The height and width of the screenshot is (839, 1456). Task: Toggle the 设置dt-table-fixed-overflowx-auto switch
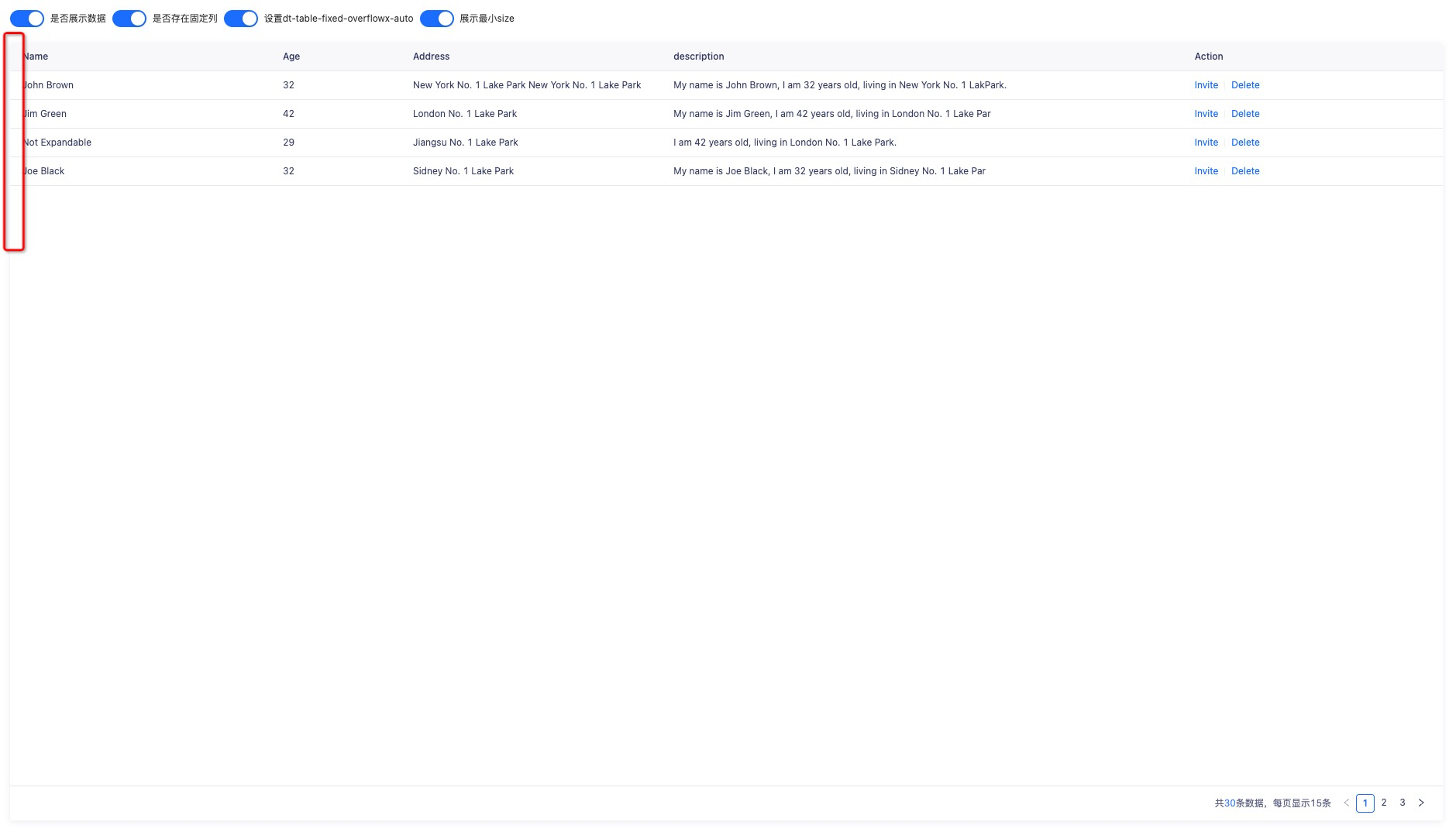(x=241, y=18)
